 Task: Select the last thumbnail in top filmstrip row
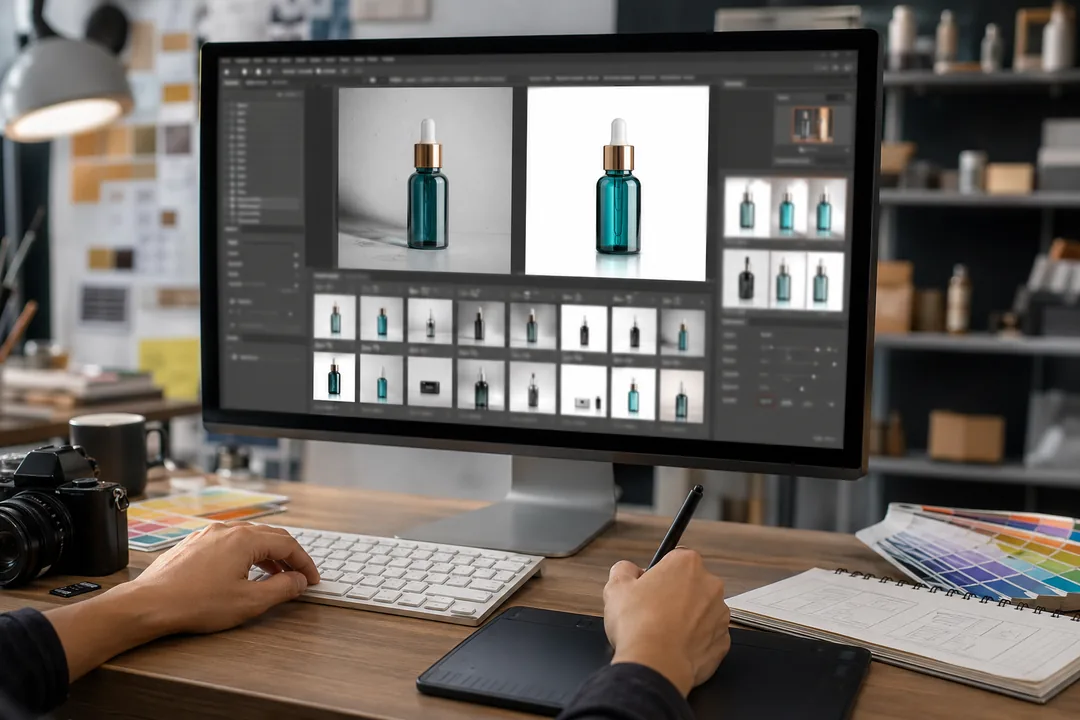[x=683, y=333]
